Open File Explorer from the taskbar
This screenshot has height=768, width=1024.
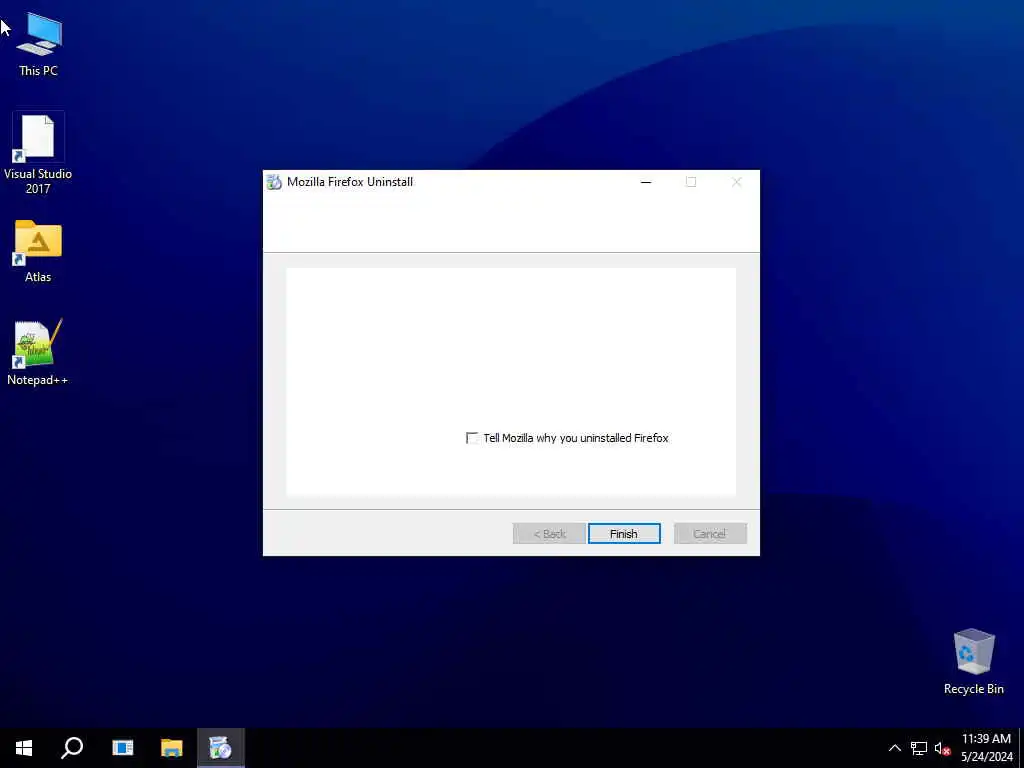click(x=172, y=748)
